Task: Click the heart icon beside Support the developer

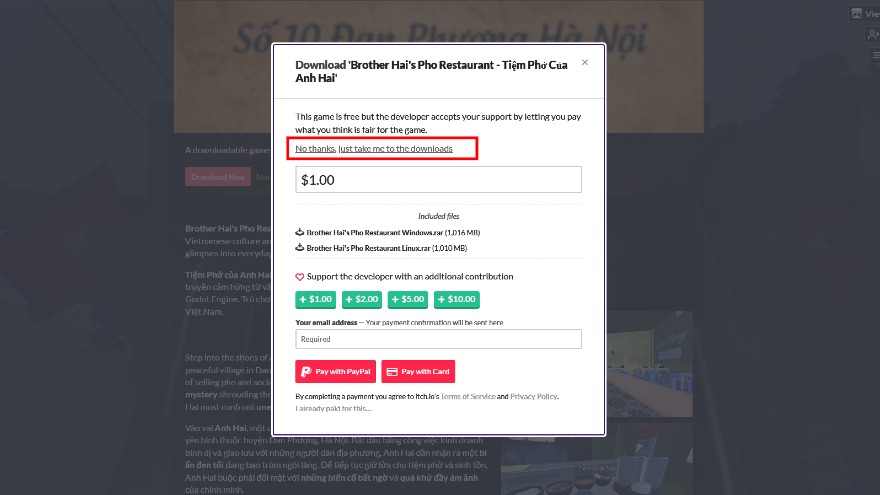Action: [300, 277]
